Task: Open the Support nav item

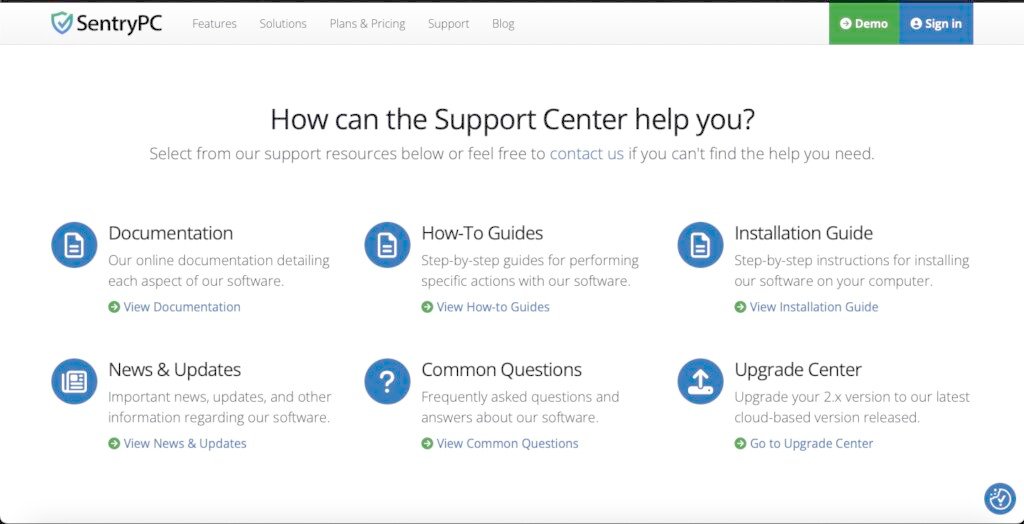Action: [448, 24]
